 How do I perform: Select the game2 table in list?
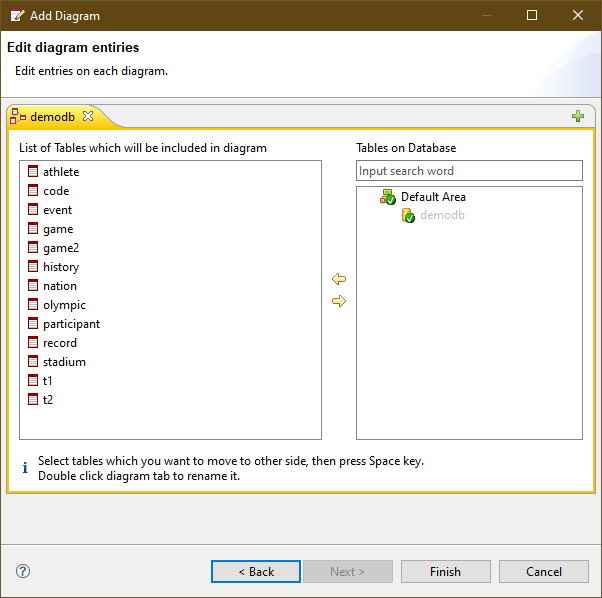pyautogui.click(x=60, y=248)
